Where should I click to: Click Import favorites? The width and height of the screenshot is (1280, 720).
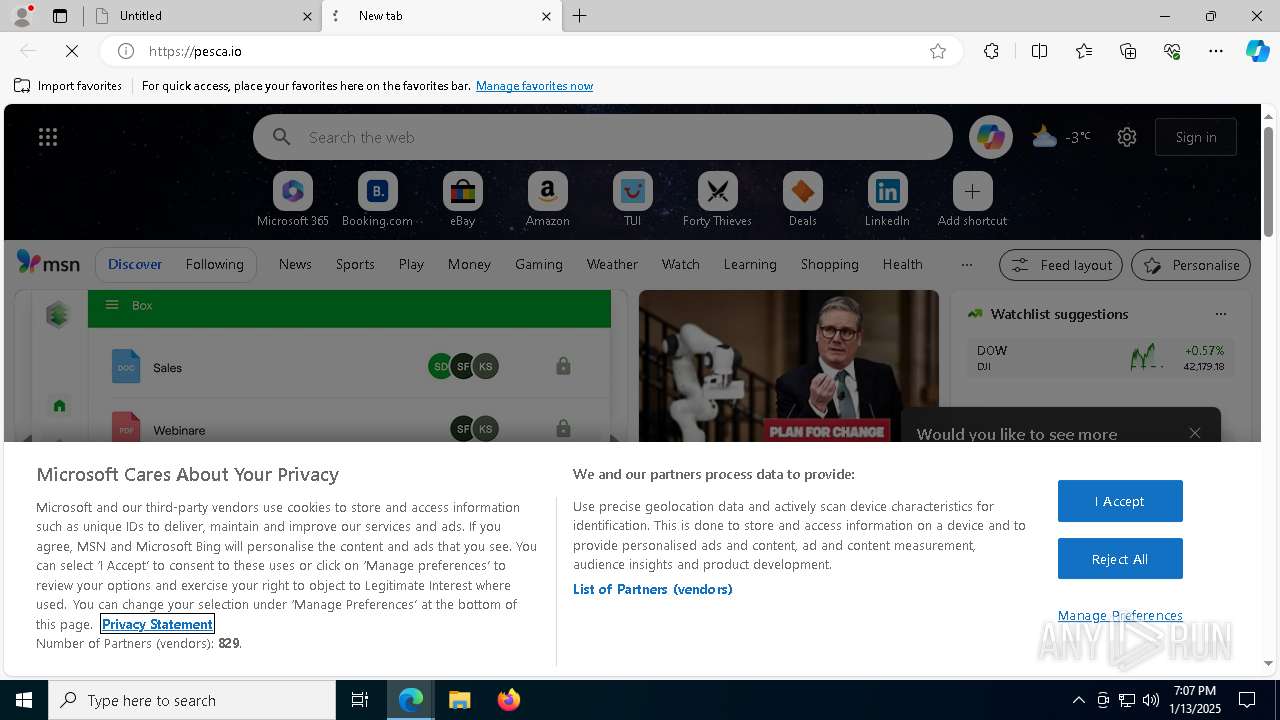click(68, 86)
